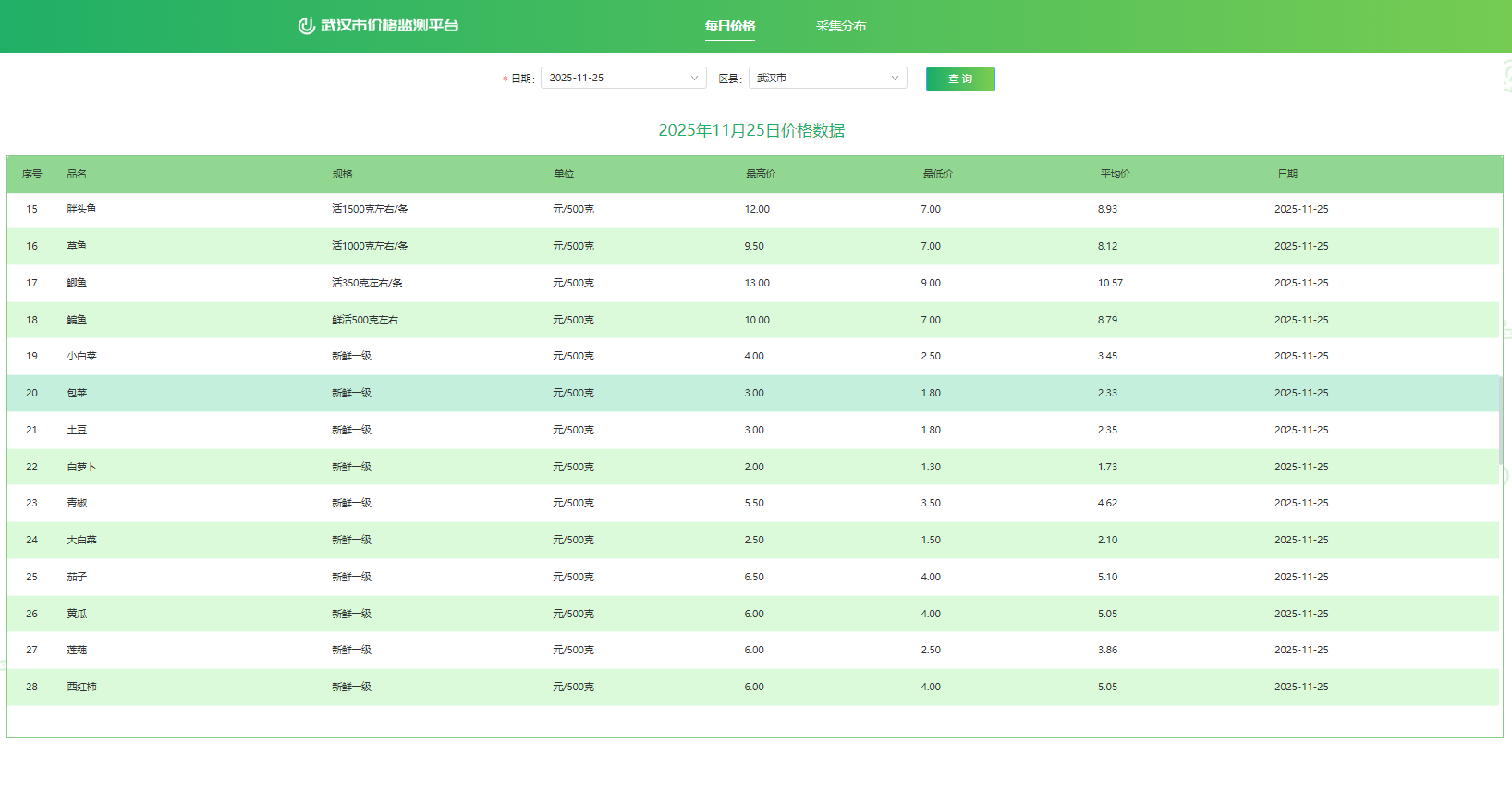Open the 每日价格 tab
Viewport: 1512px width, 792px height.
pos(729,26)
